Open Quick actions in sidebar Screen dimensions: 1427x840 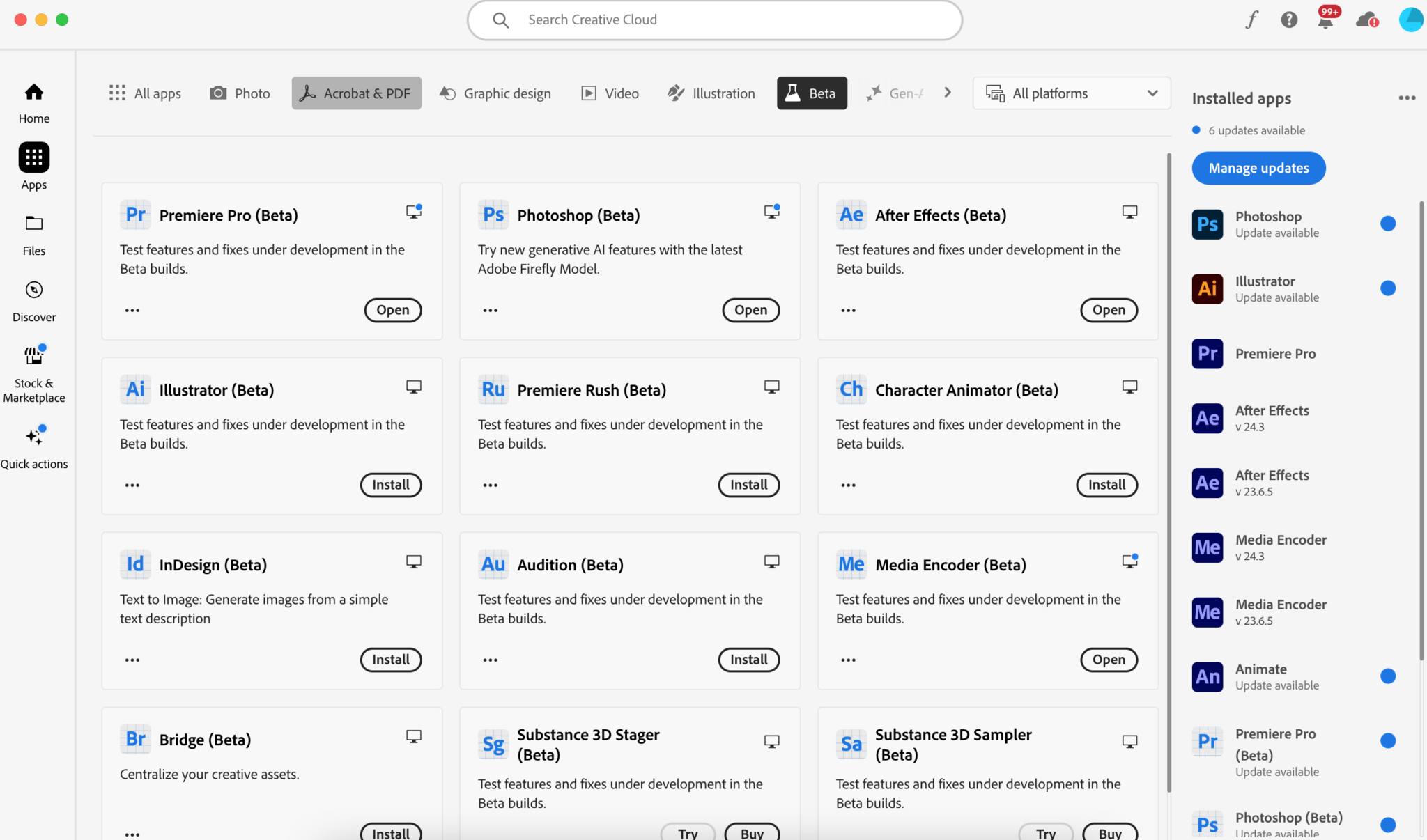33,447
